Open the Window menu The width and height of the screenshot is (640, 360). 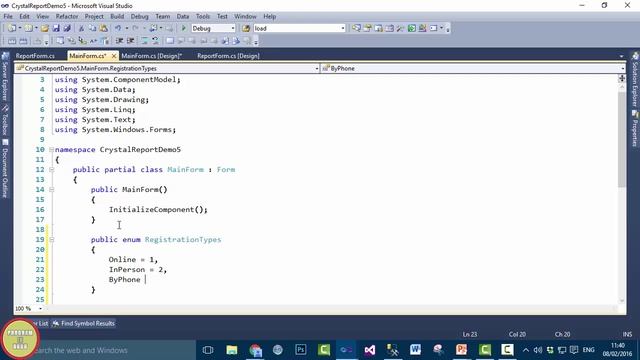tap(245, 16)
